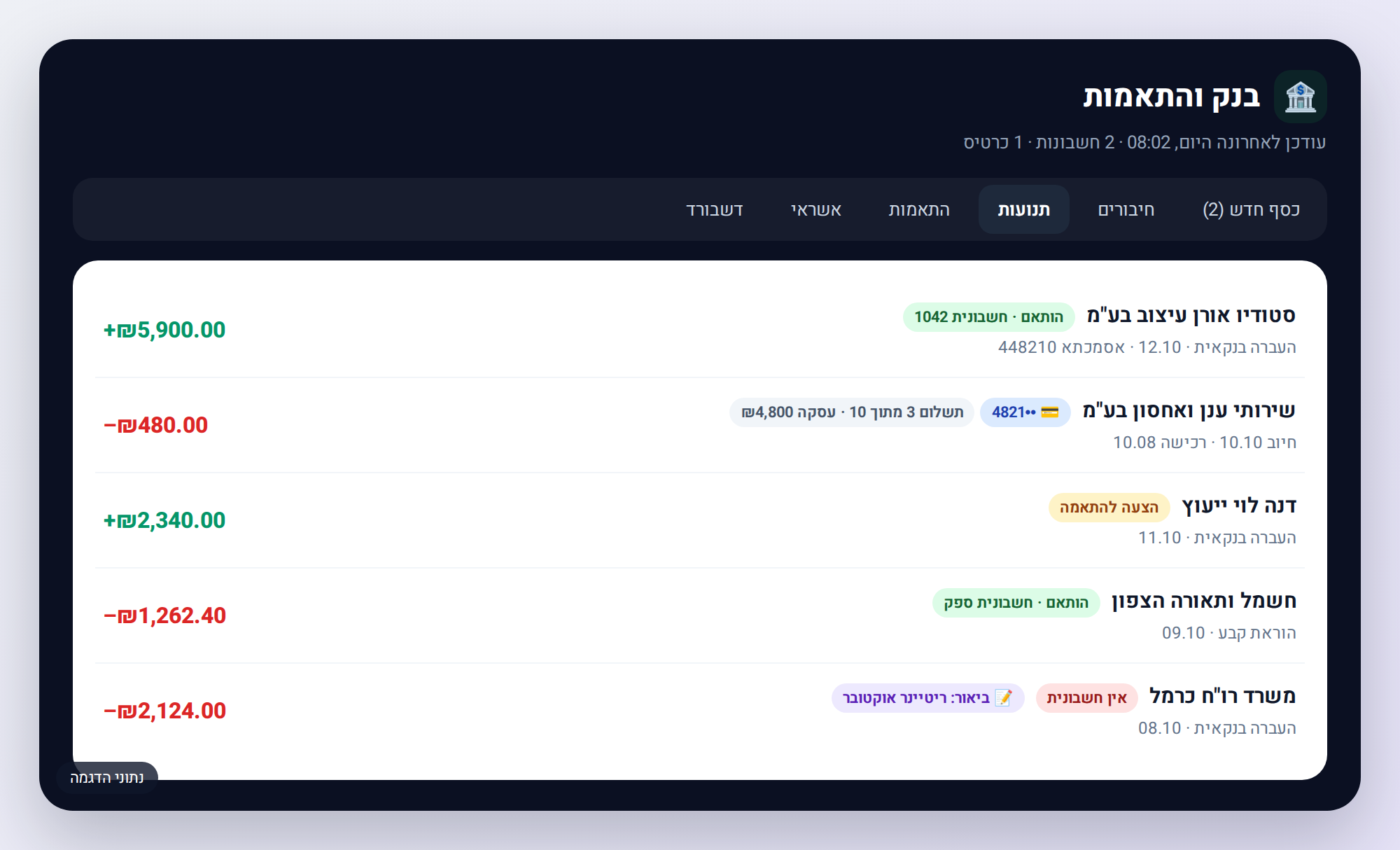Click the אין חשבונית badge

pyautogui.click(x=1086, y=698)
